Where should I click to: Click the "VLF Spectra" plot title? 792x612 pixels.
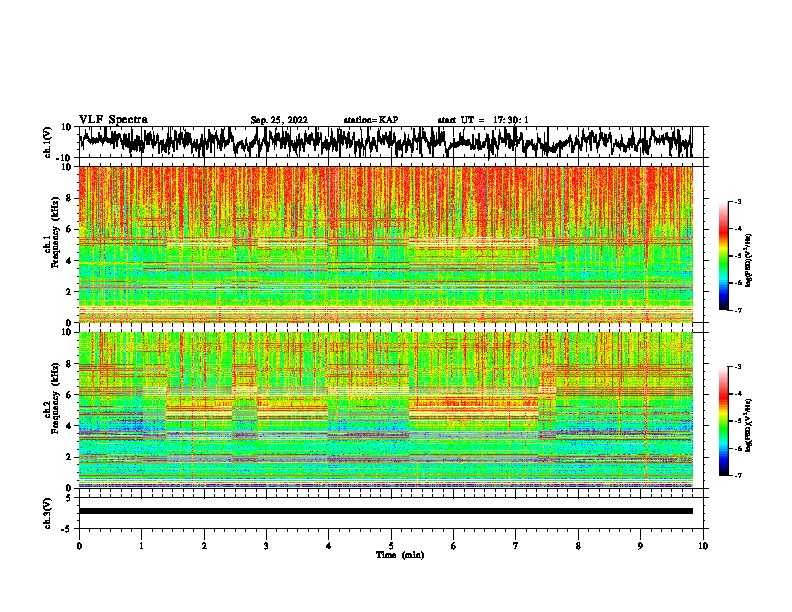(113, 120)
